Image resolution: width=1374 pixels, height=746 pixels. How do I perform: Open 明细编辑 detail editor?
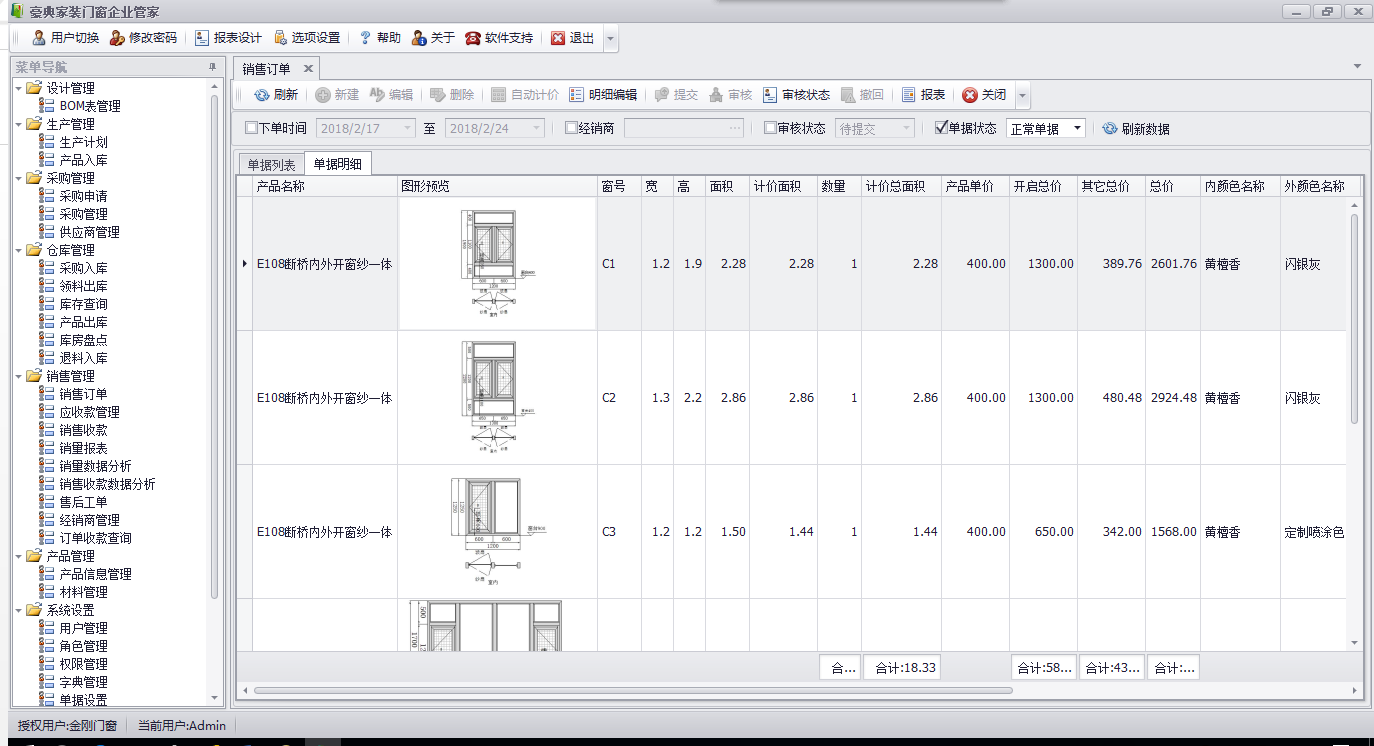[577, 95]
